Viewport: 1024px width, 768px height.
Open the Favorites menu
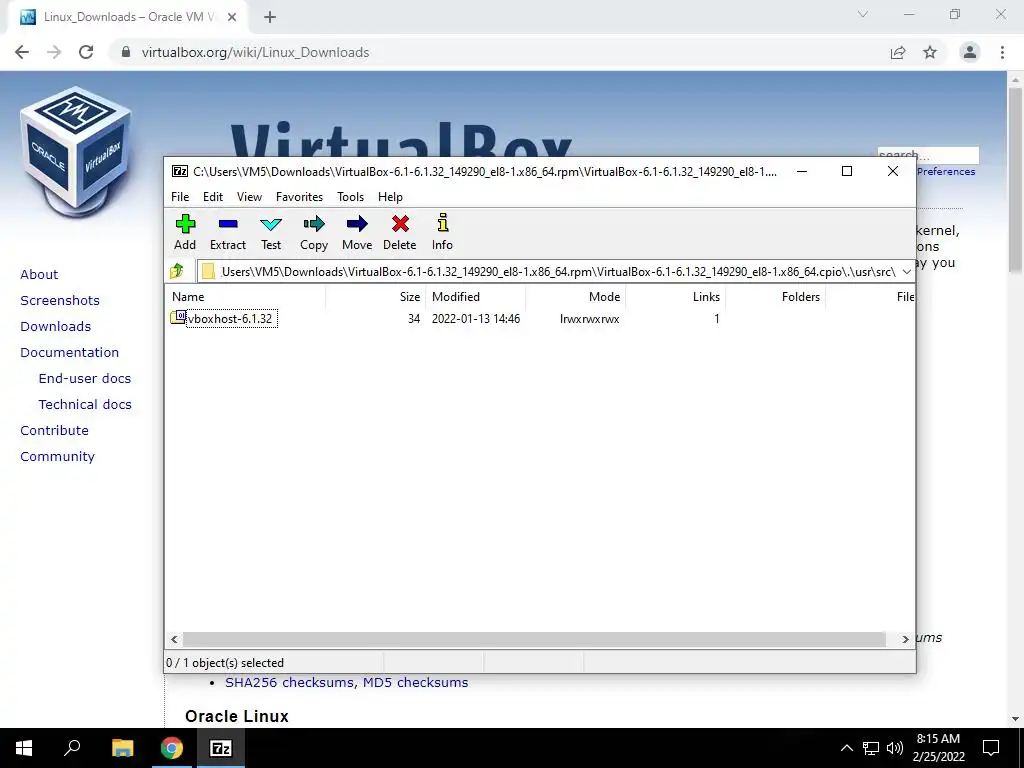click(299, 197)
